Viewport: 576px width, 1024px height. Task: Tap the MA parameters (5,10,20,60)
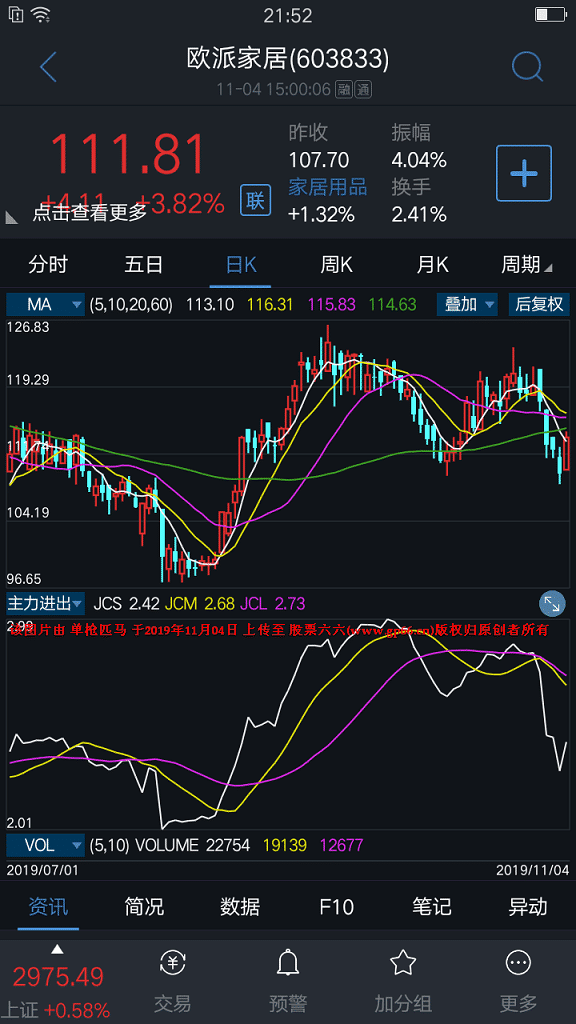[x=131, y=304]
